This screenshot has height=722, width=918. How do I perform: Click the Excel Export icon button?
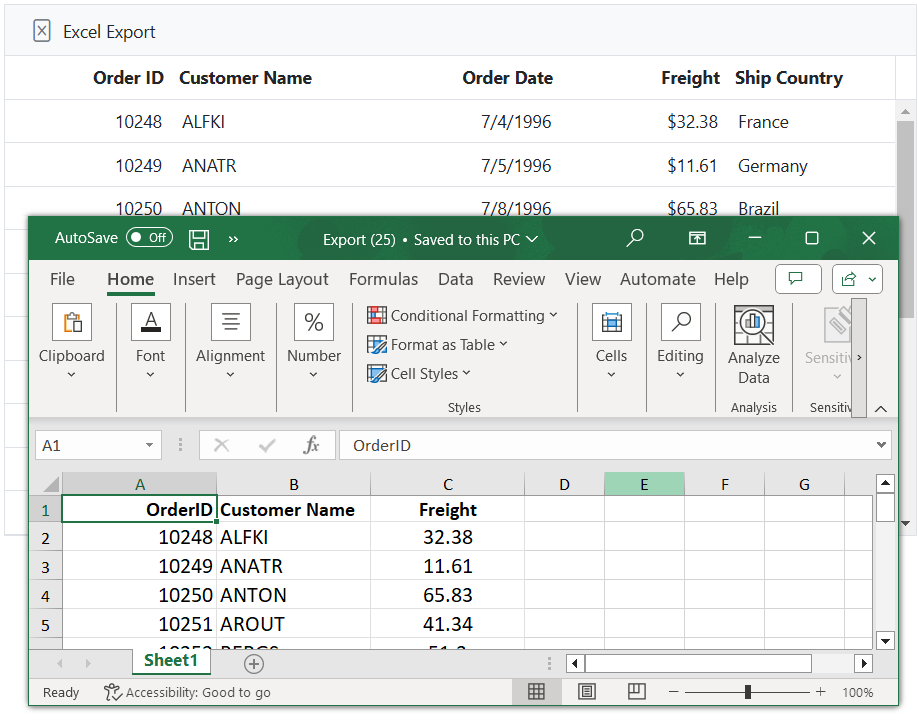pos(42,31)
